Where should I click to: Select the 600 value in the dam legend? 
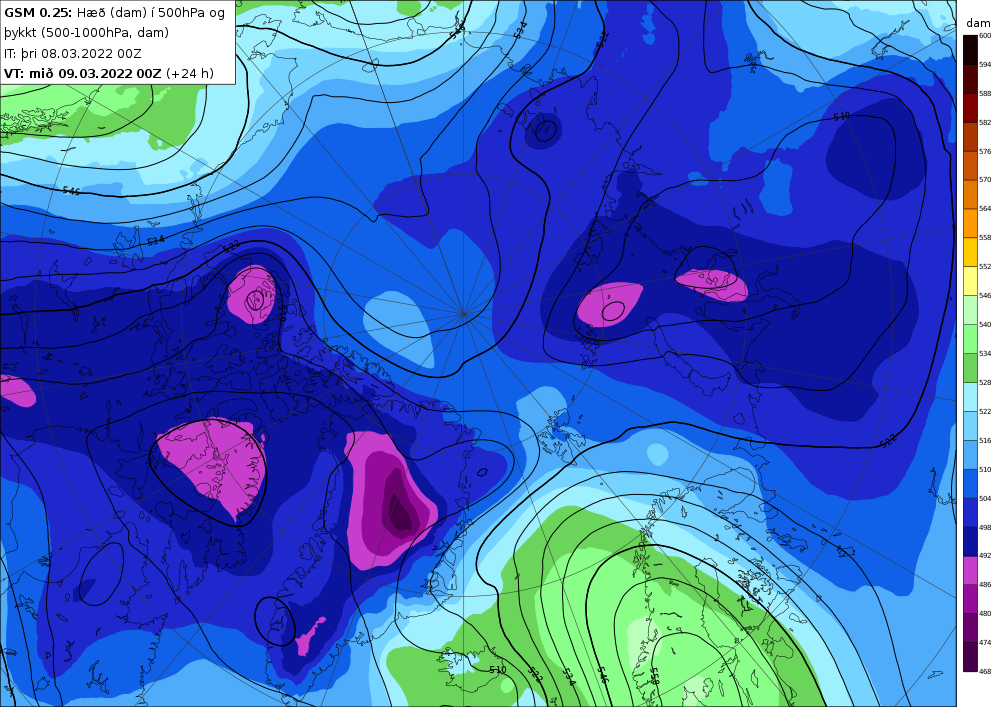985,36
